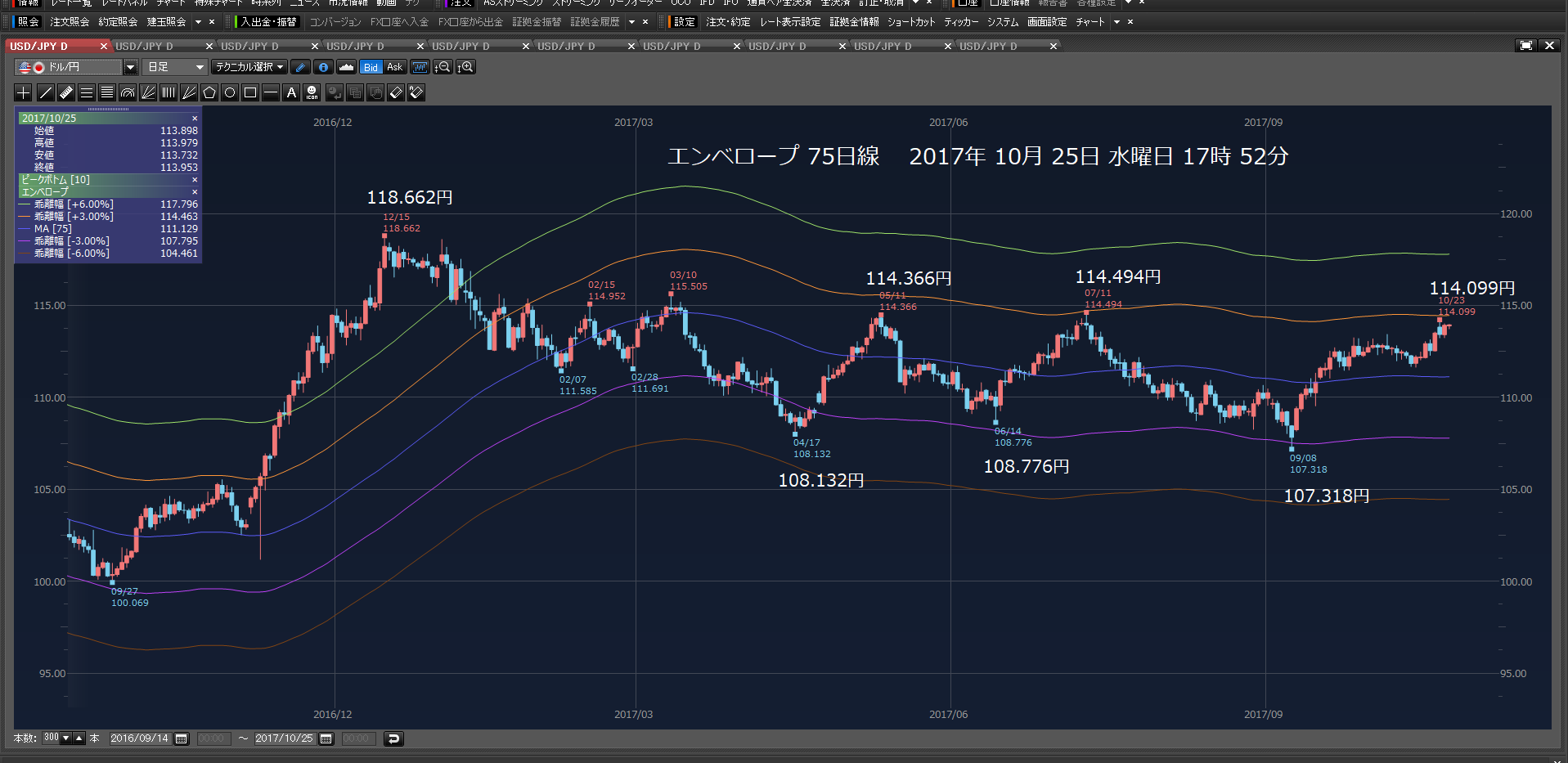Click the start date field 2016/09/14

click(x=140, y=738)
